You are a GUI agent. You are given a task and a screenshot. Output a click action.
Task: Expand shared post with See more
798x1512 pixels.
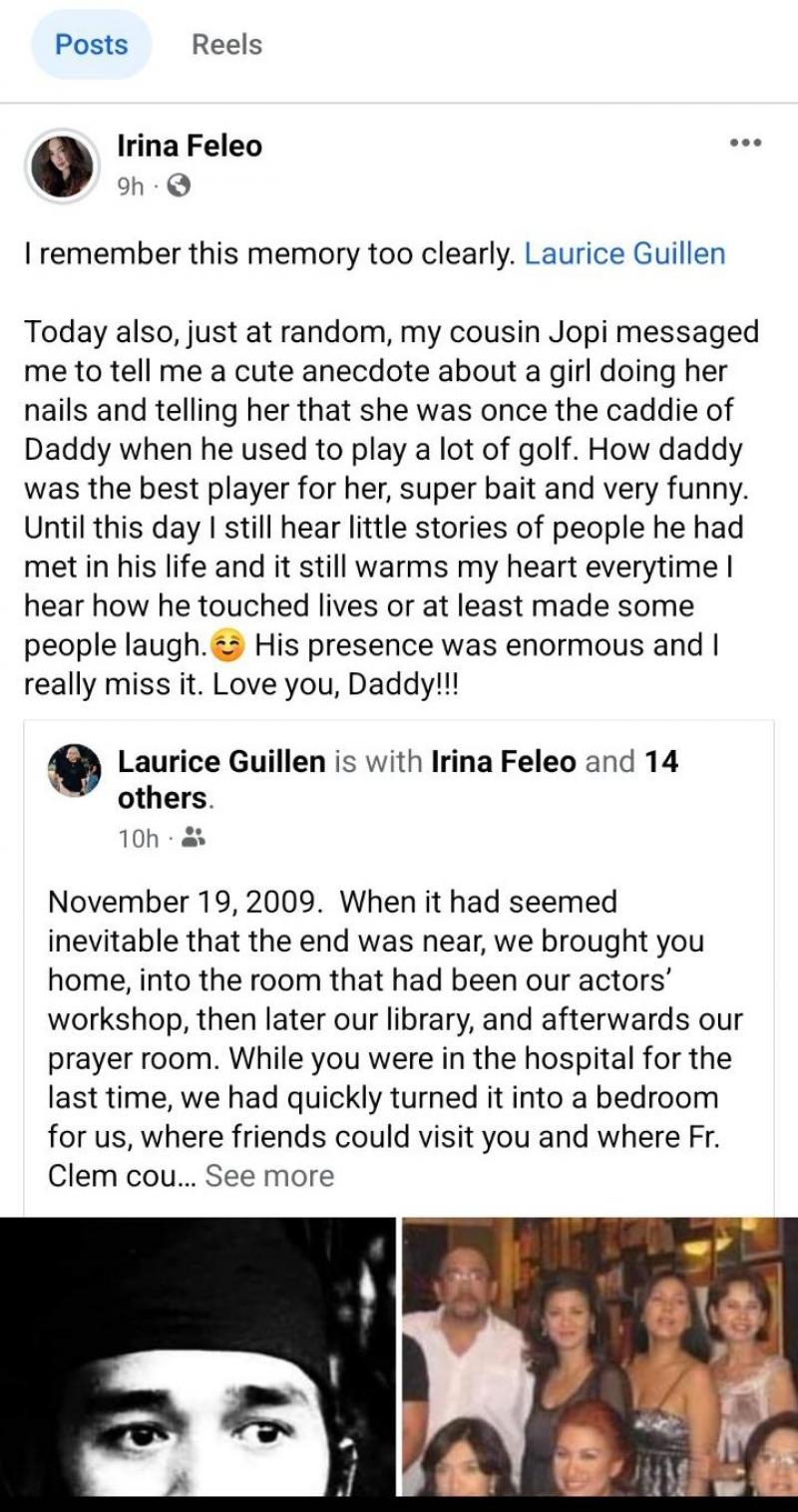[x=269, y=1176]
